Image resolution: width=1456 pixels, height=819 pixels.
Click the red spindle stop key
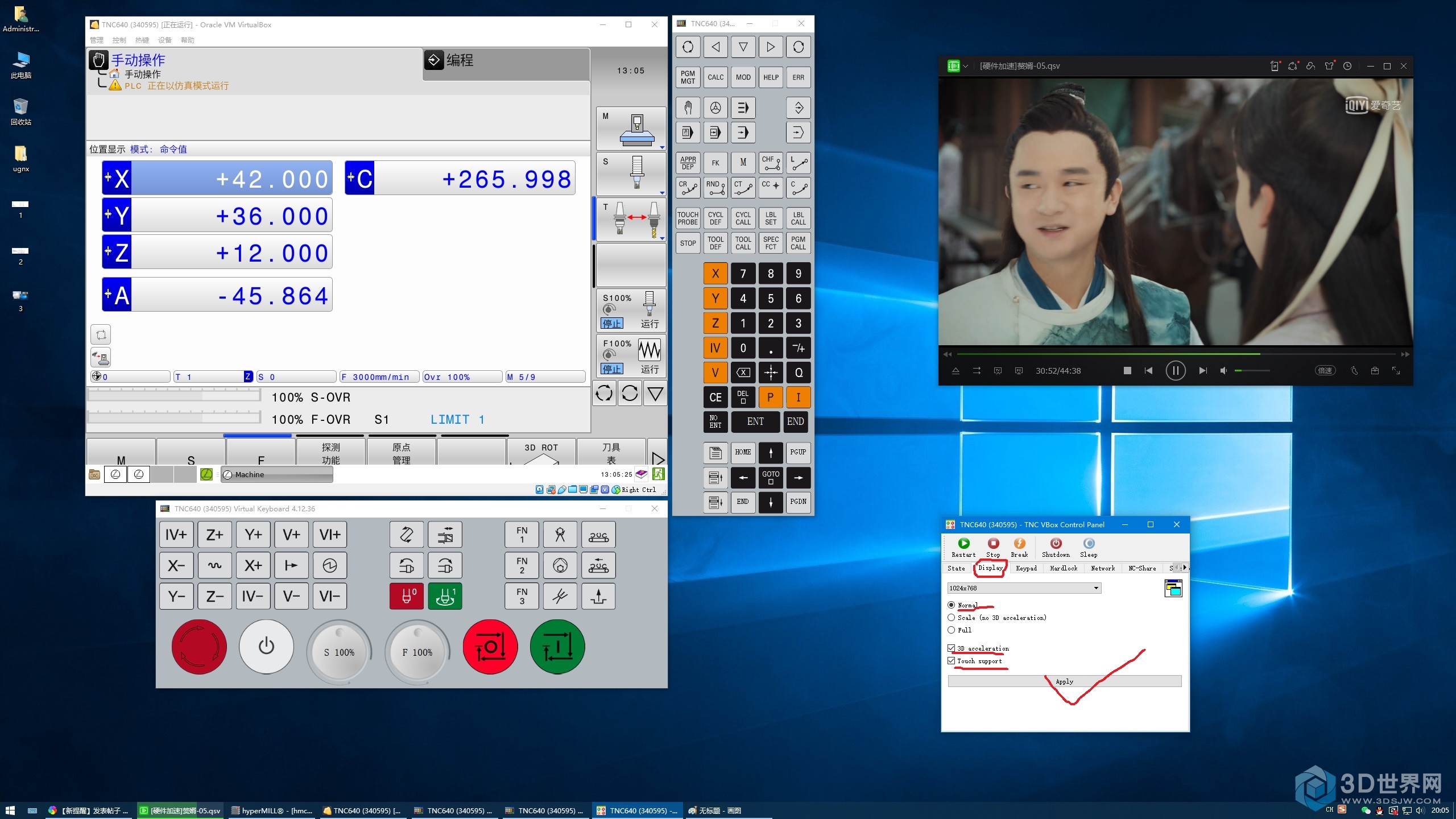407,596
